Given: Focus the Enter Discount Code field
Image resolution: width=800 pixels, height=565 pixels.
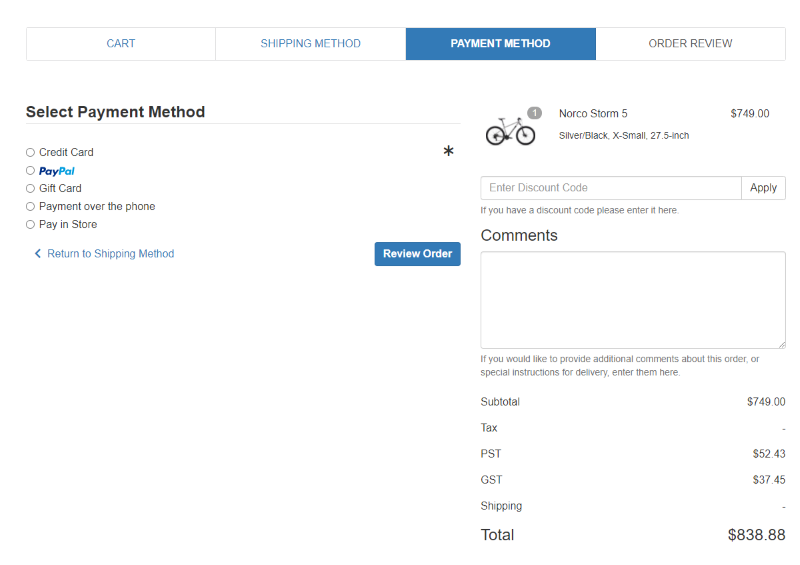Looking at the screenshot, I should click(610, 188).
